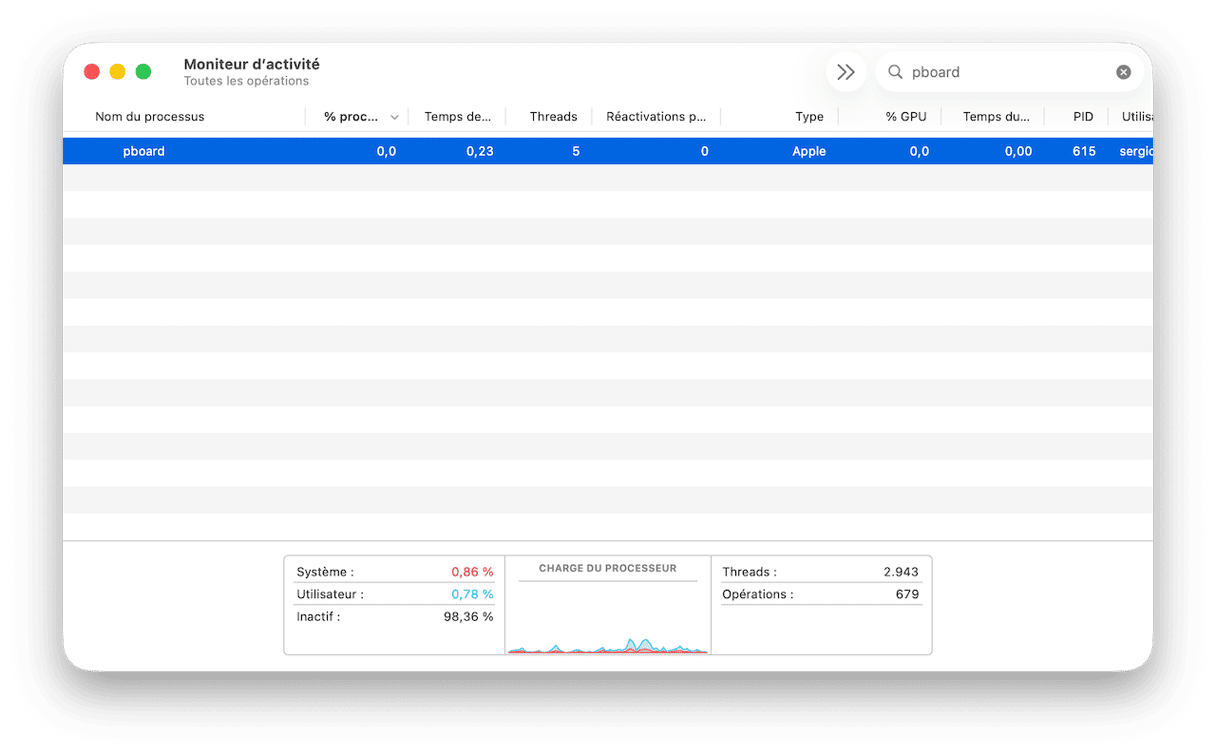1216x754 pixels.
Task: Minimize window with the yellow button
Action: [x=118, y=72]
